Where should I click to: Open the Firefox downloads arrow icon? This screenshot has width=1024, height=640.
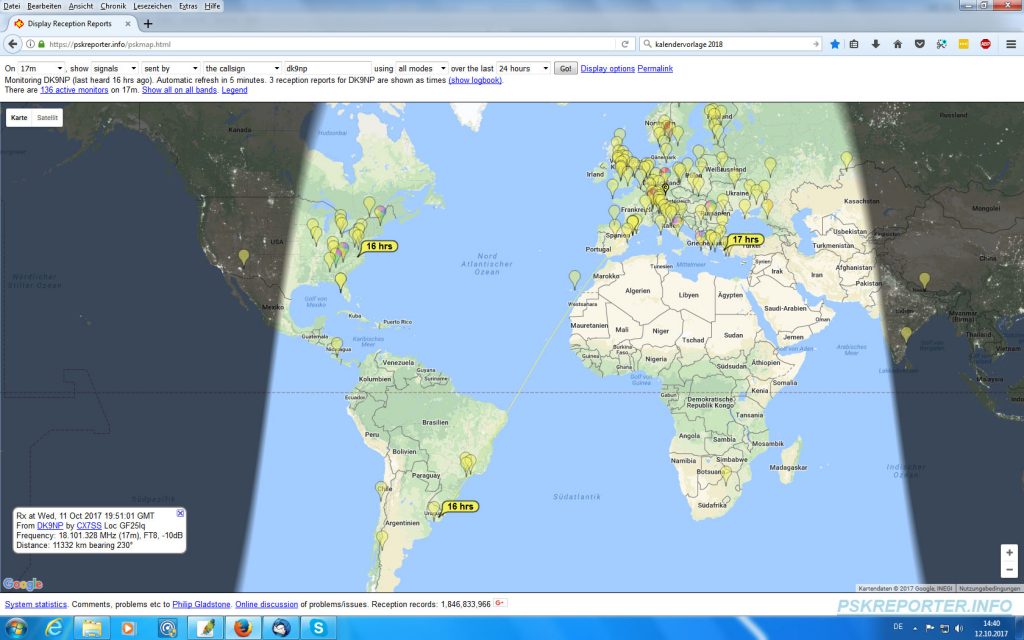876,44
